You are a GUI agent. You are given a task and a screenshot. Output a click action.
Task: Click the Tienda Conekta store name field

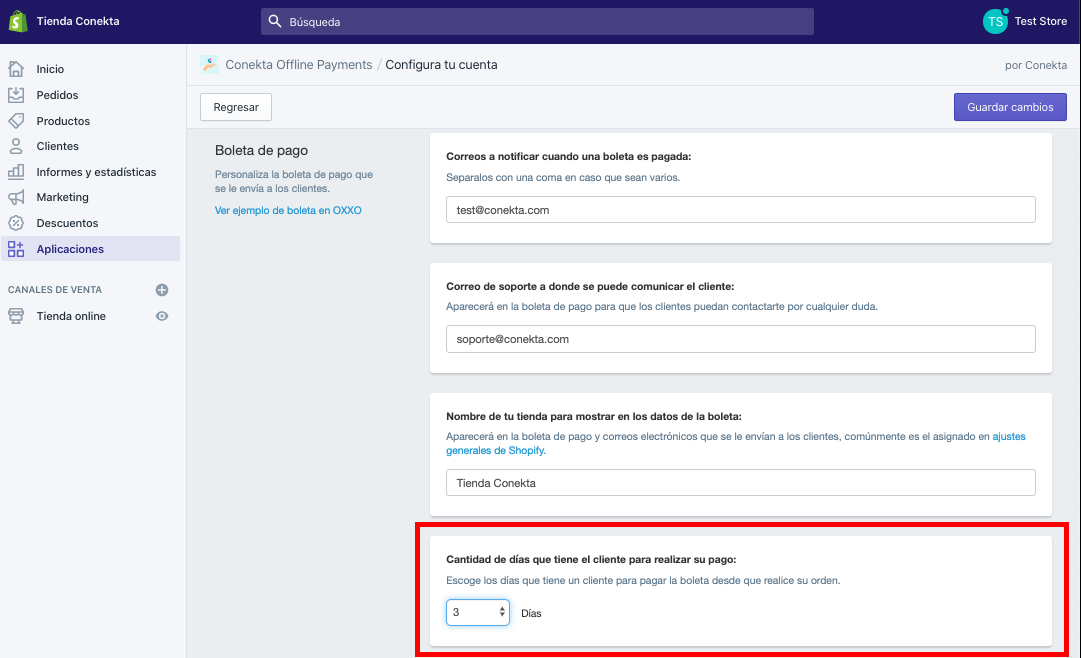pos(740,483)
